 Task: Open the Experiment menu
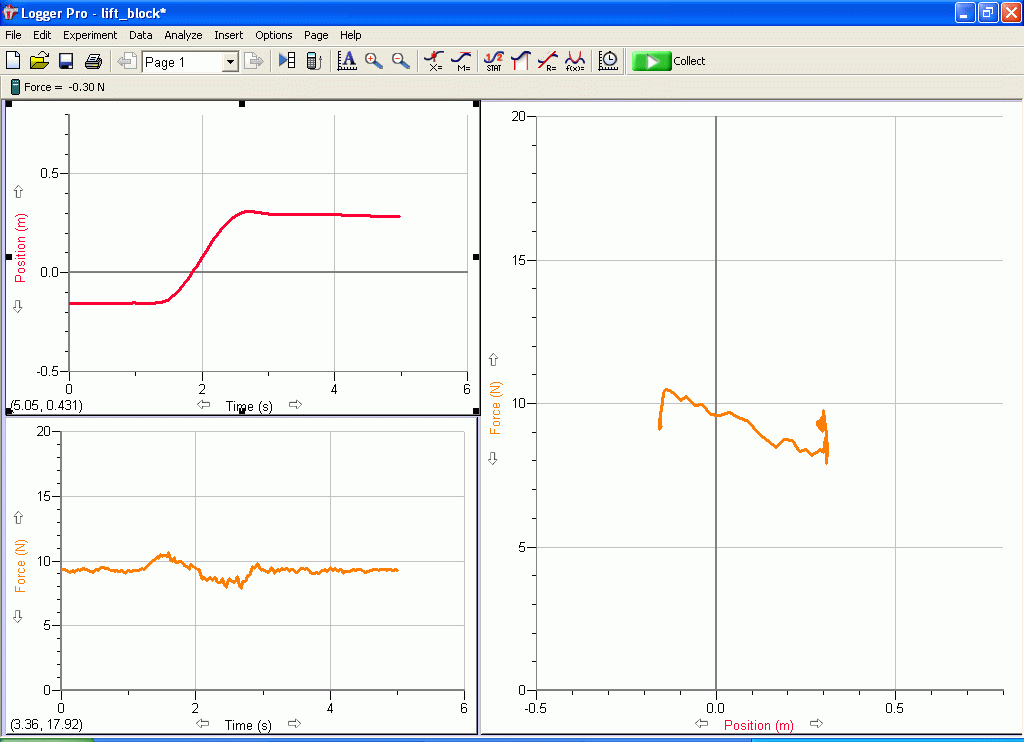tap(90, 35)
